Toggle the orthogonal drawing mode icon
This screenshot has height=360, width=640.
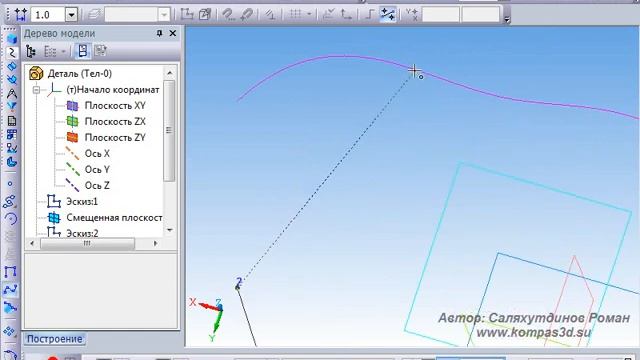click(369, 15)
